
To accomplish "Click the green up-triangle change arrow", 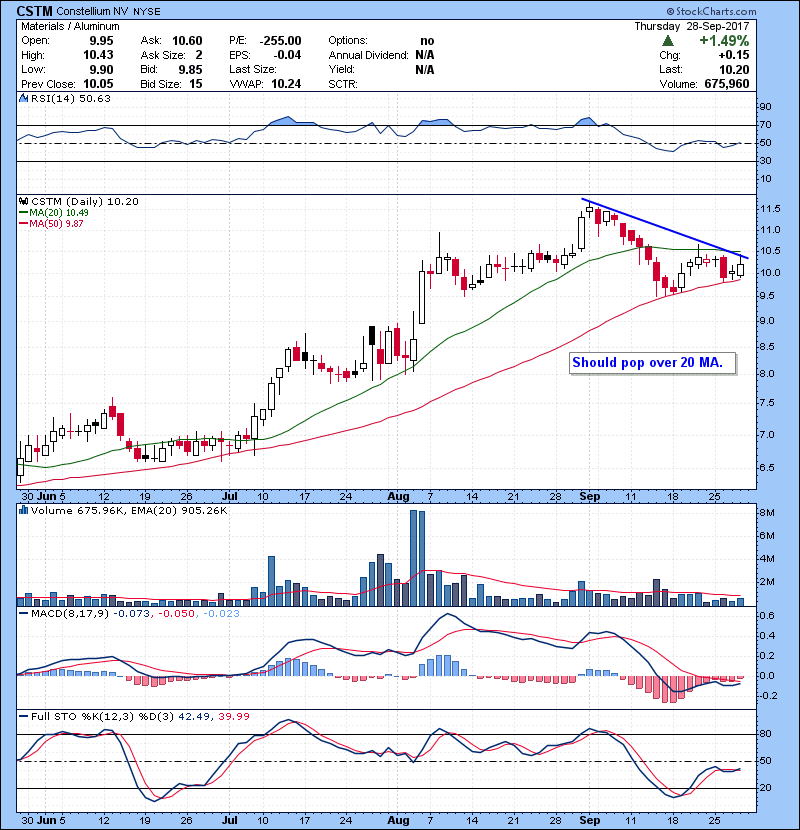I will [668, 41].
